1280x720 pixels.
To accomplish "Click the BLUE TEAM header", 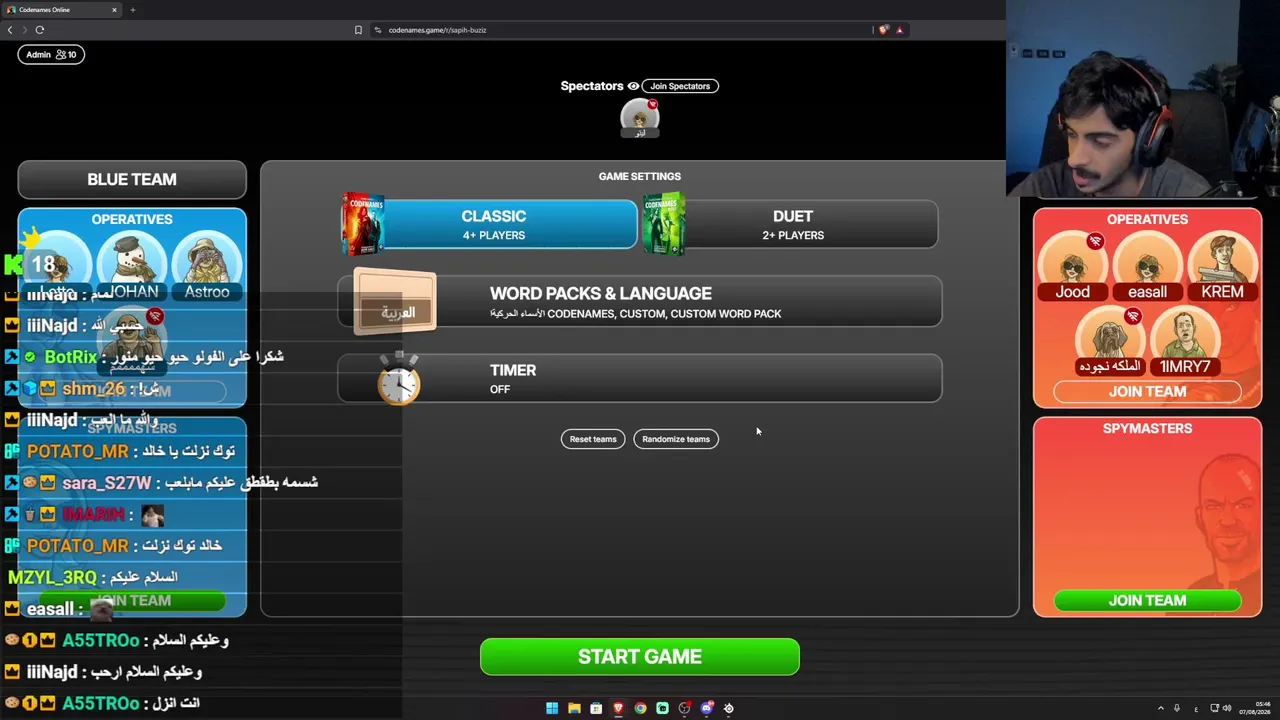I will [x=132, y=179].
